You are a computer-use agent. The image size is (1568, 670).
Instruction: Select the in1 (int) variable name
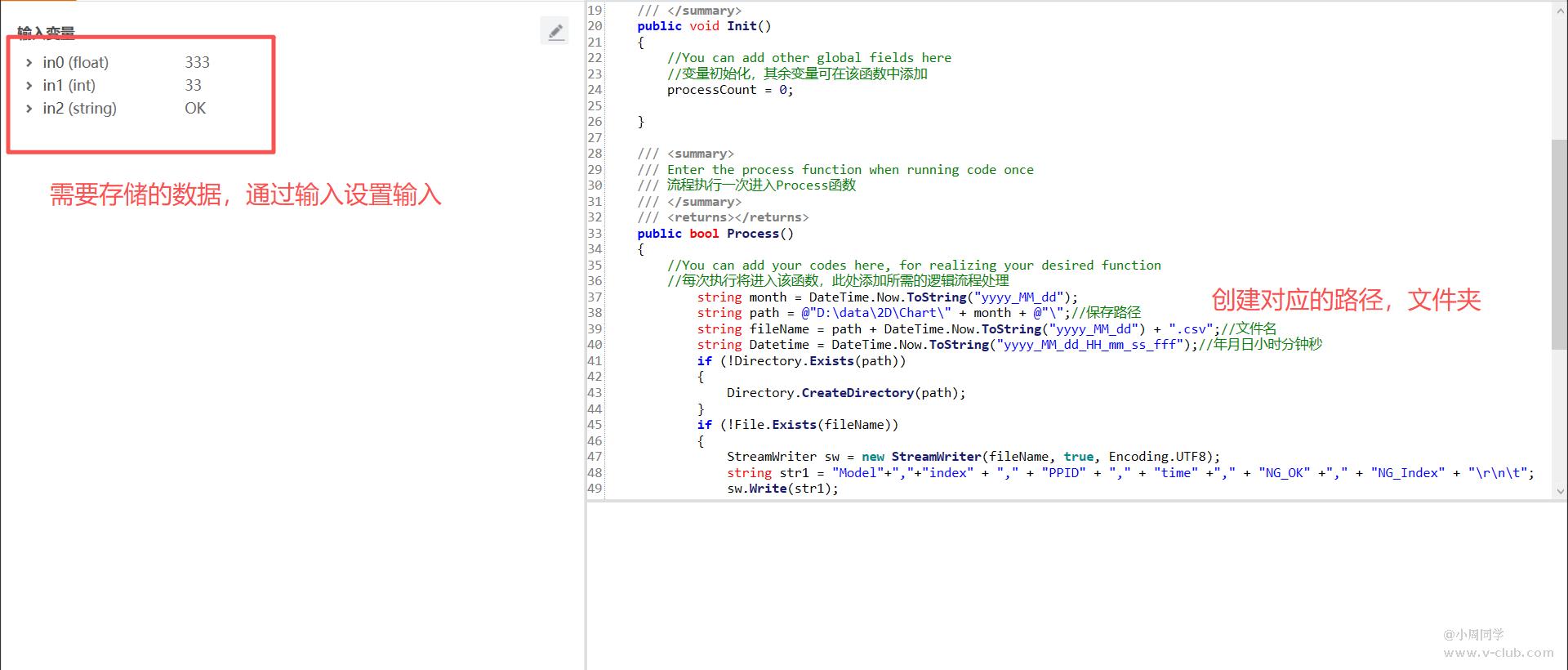click(x=69, y=86)
